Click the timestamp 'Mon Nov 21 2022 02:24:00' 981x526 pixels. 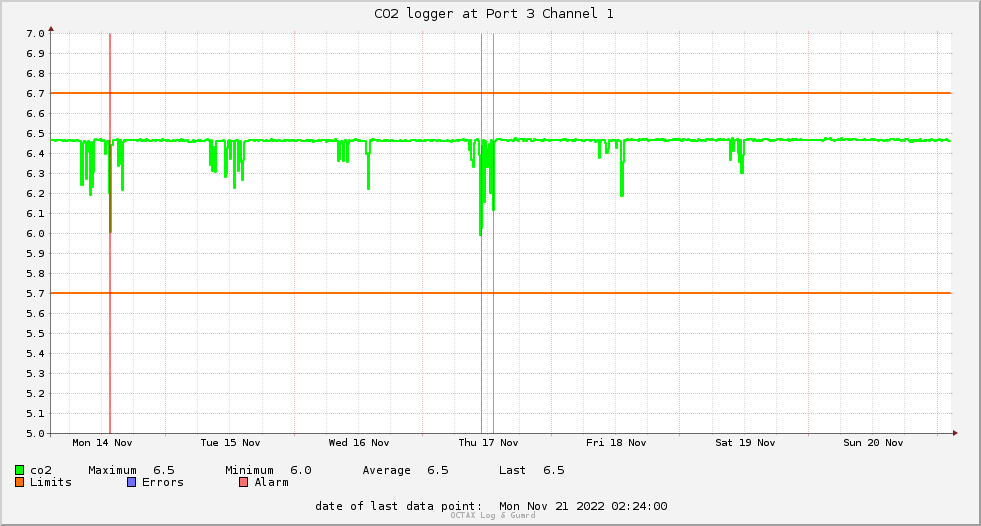(583, 506)
